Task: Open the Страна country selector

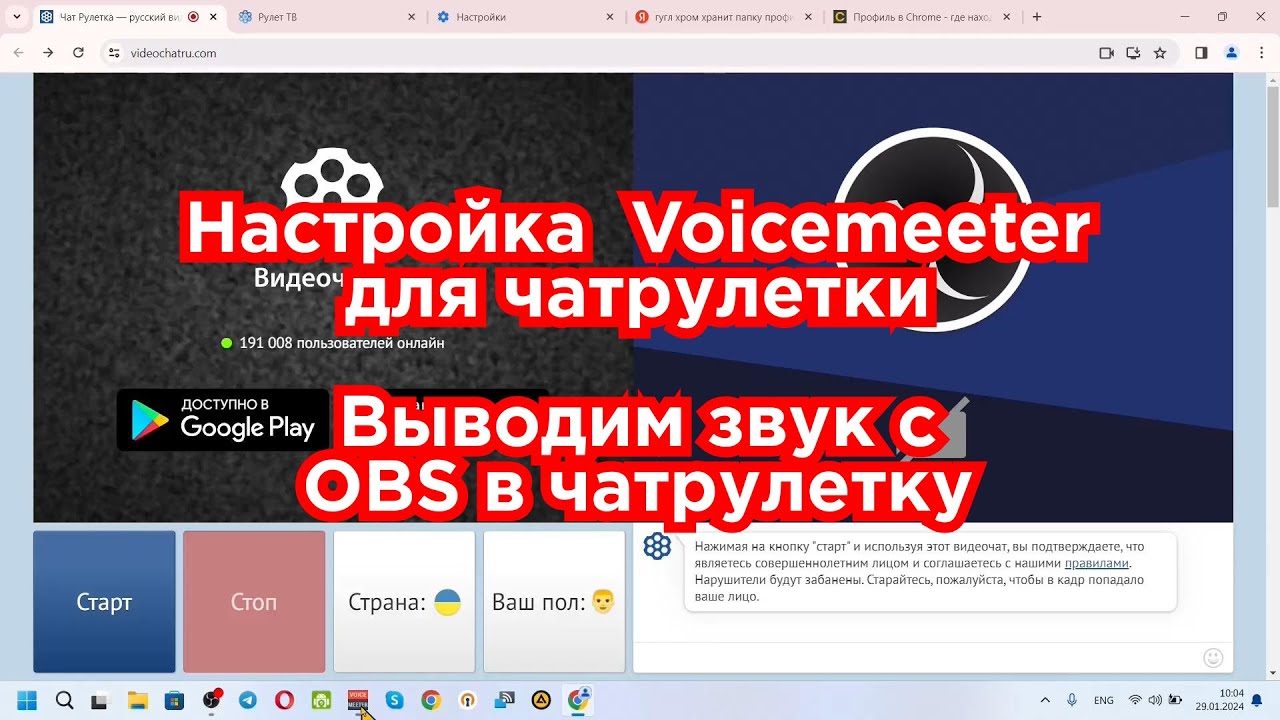Action: click(404, 602)
